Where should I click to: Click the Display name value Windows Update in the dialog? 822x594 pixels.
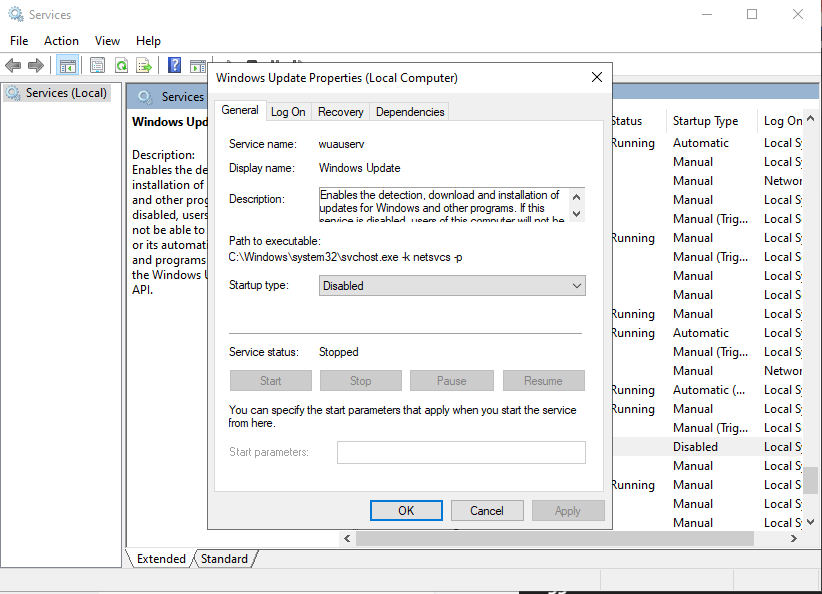360,168
